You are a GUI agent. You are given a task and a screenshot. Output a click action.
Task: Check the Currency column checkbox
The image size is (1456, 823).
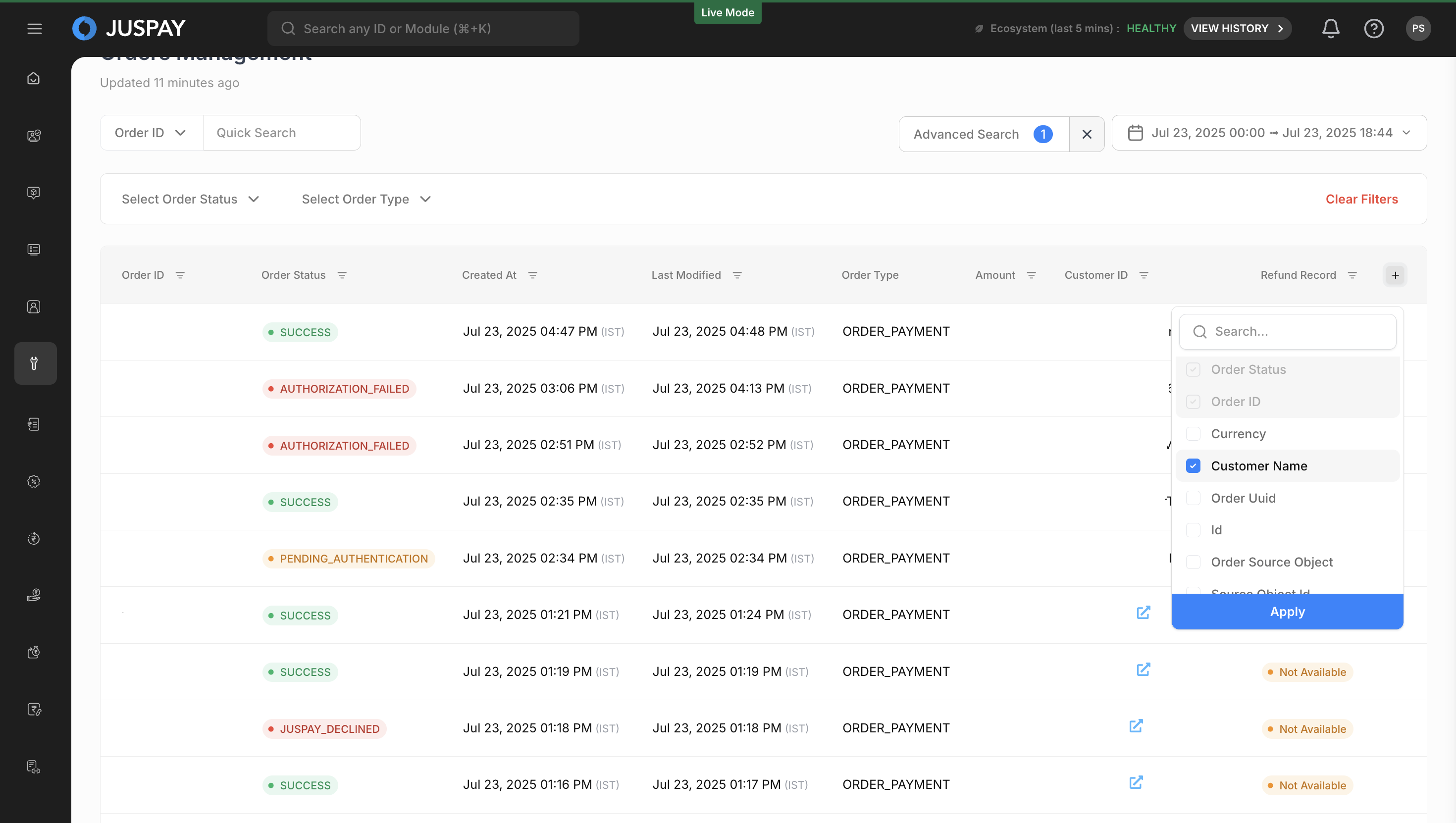click(x=1193, y=434)
